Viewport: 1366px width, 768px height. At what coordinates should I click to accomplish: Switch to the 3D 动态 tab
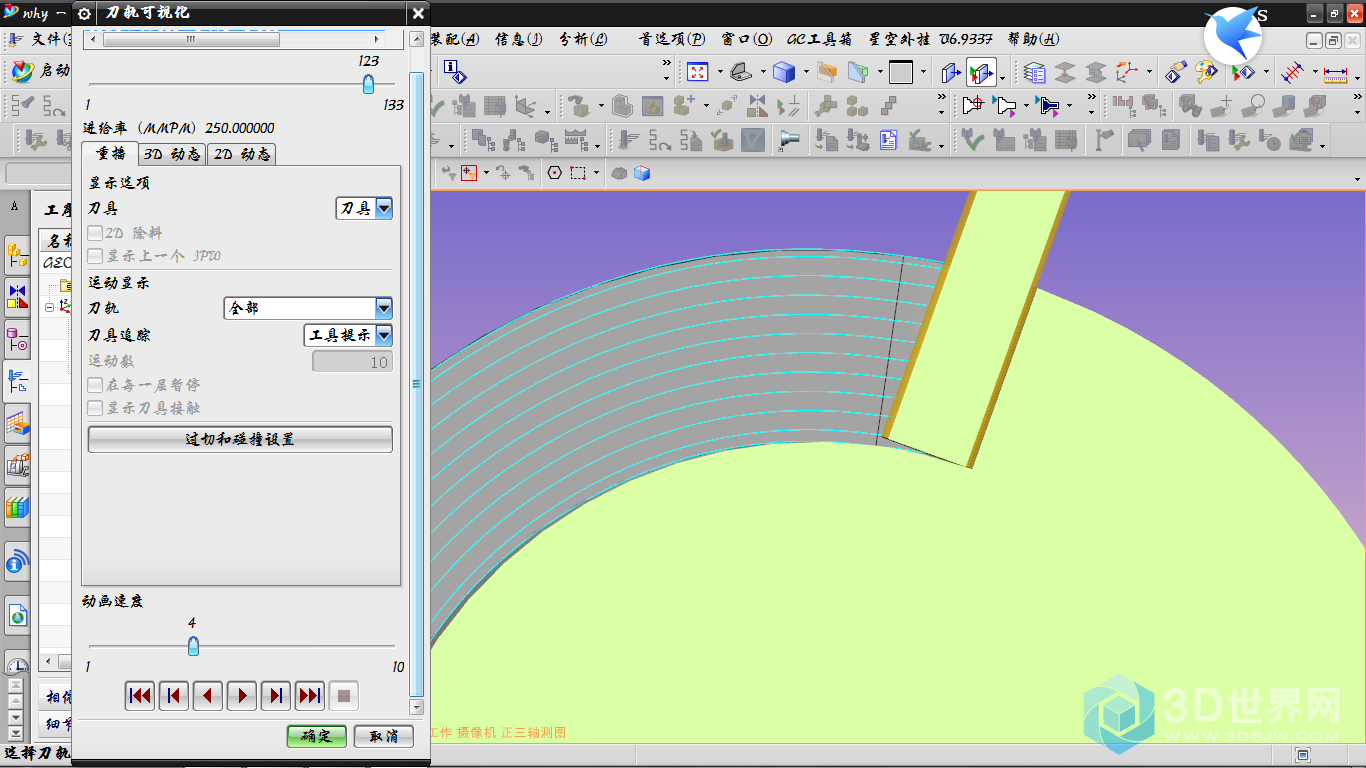(x=172, y=154)
